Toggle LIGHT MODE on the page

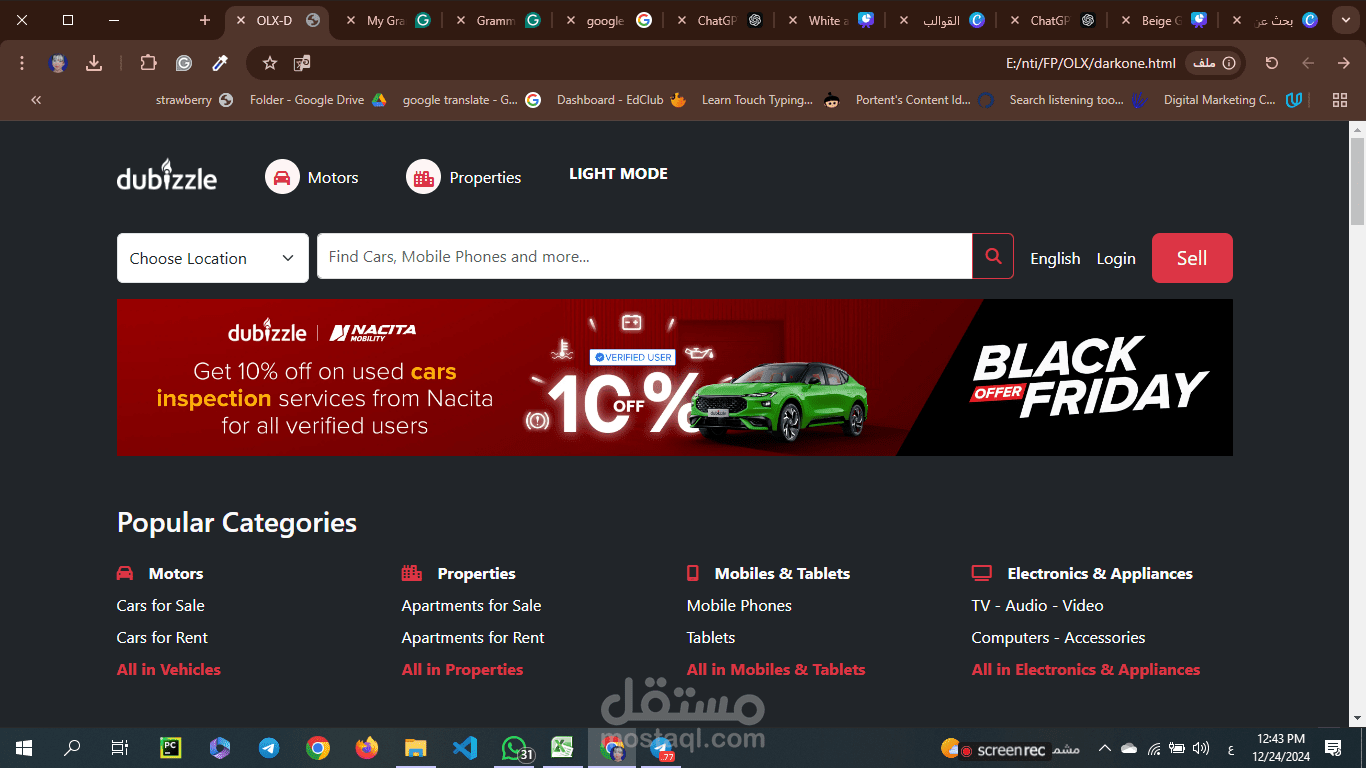coord(618,174)
